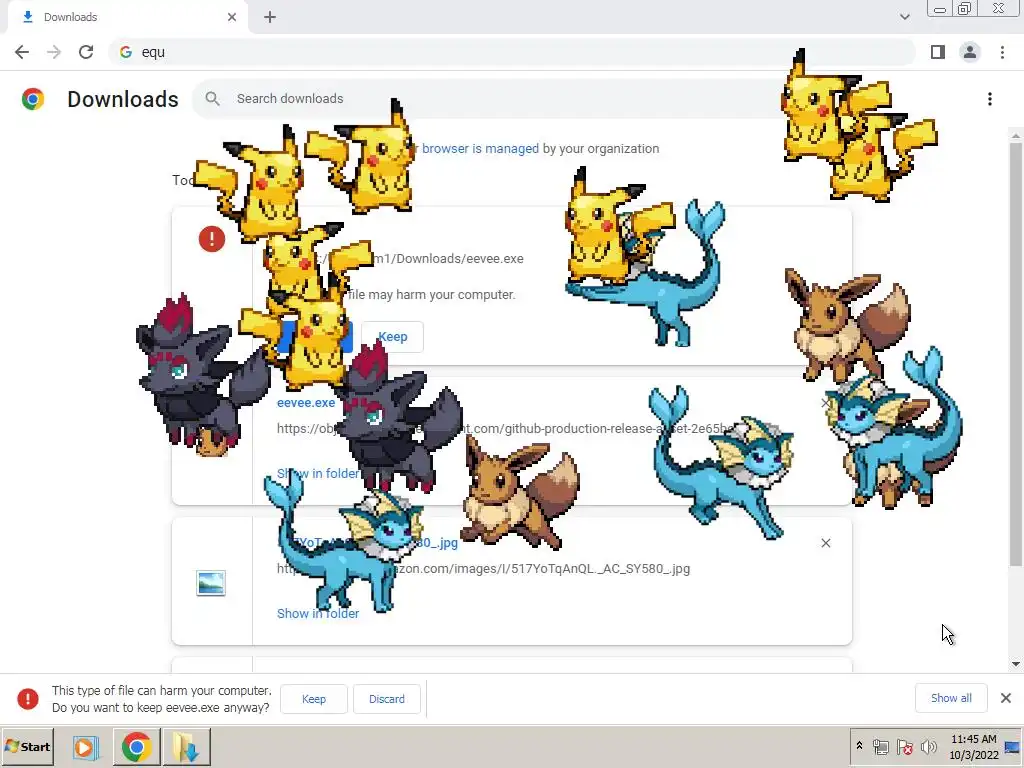Click the Google icon in the address bar
Viewport: 1024px width, 768px height.
point(126,52)
